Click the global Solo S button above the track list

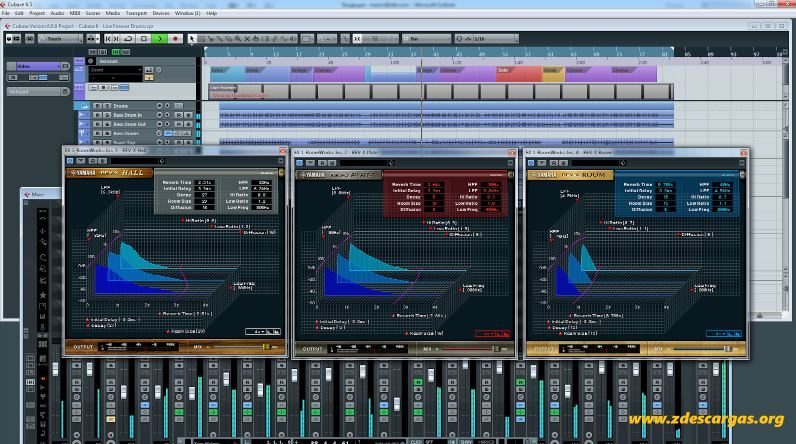tap(102, 52)
